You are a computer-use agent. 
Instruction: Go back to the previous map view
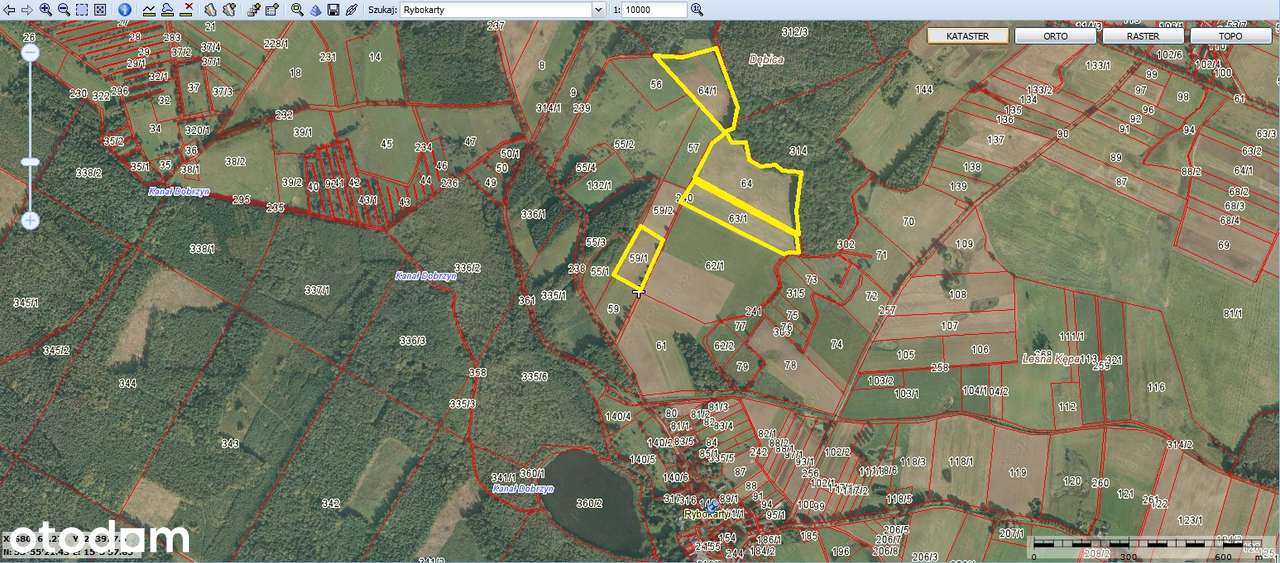click(x=9, y=10)
